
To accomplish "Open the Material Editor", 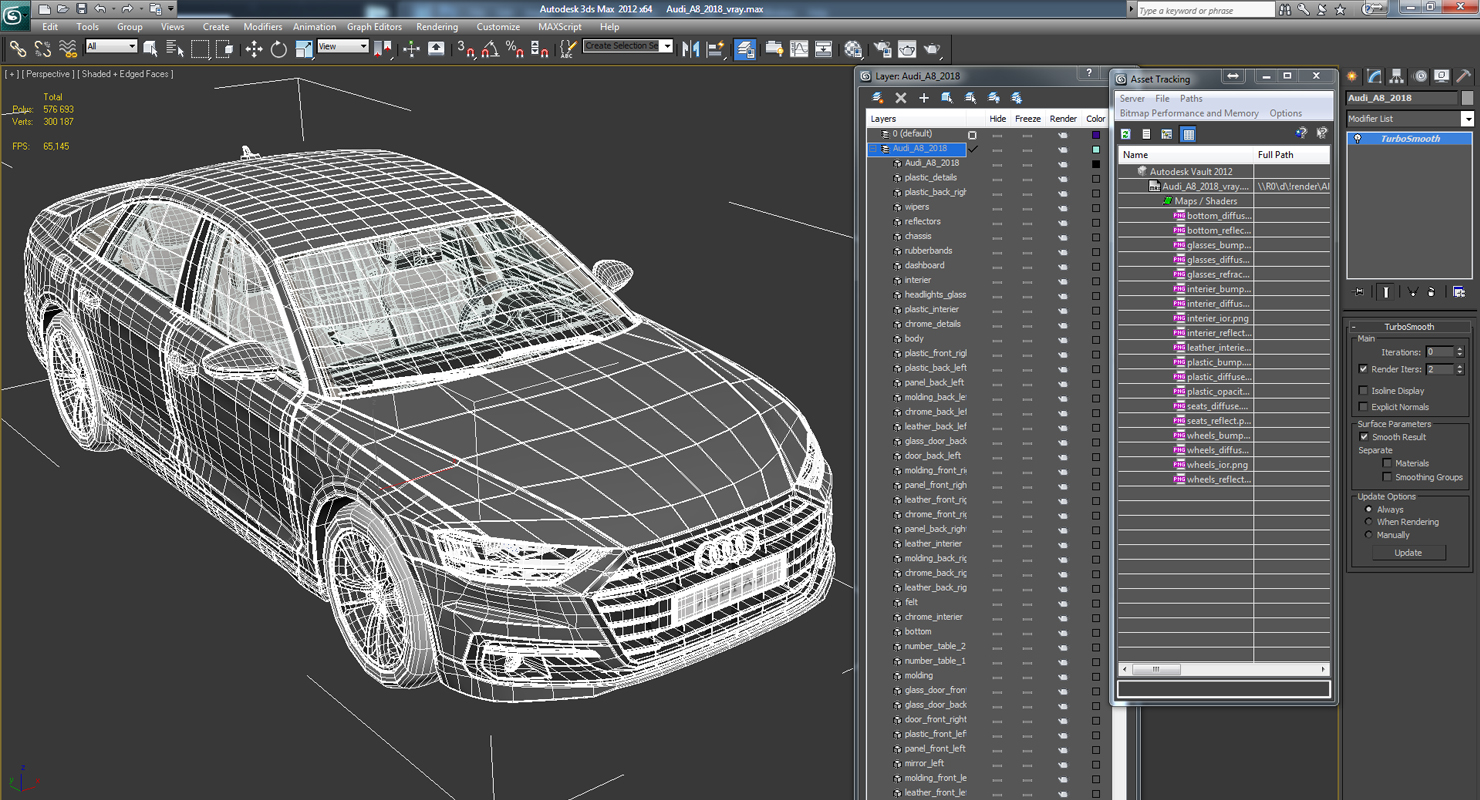I will [x=853, y=48].
